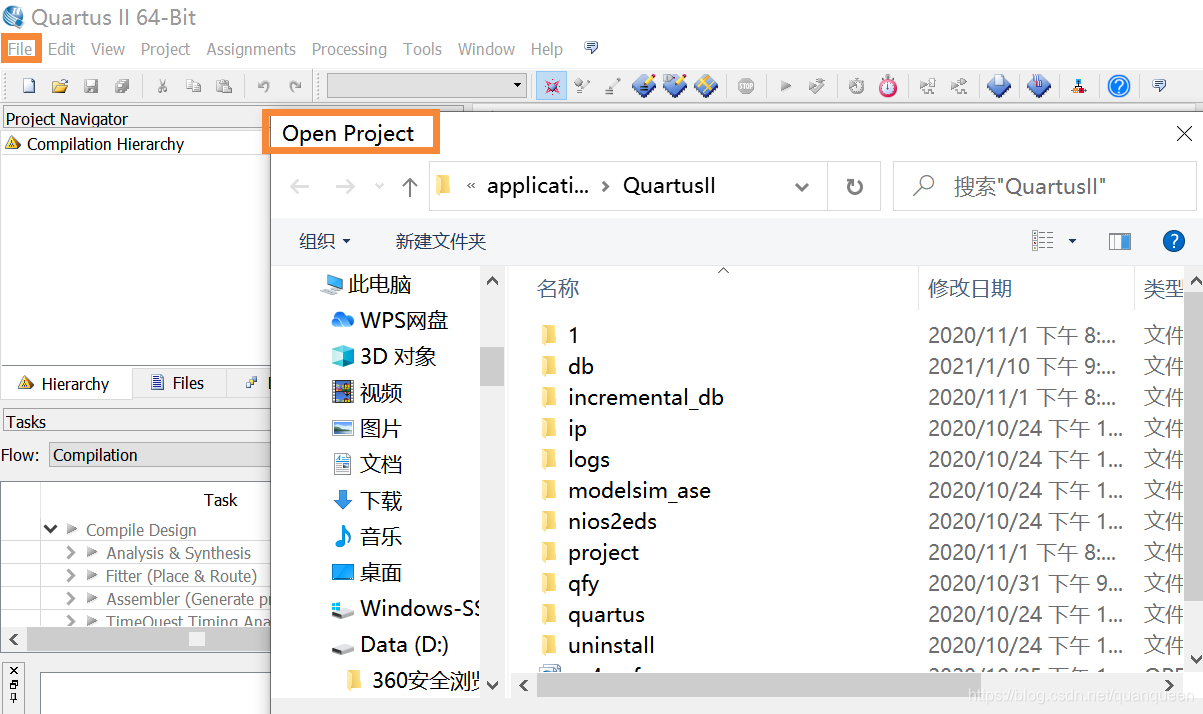Click the feedback bubble icon beside Help menu
Image resolution: width=1203 pixels, height=714 pixels.
(591, 48)
